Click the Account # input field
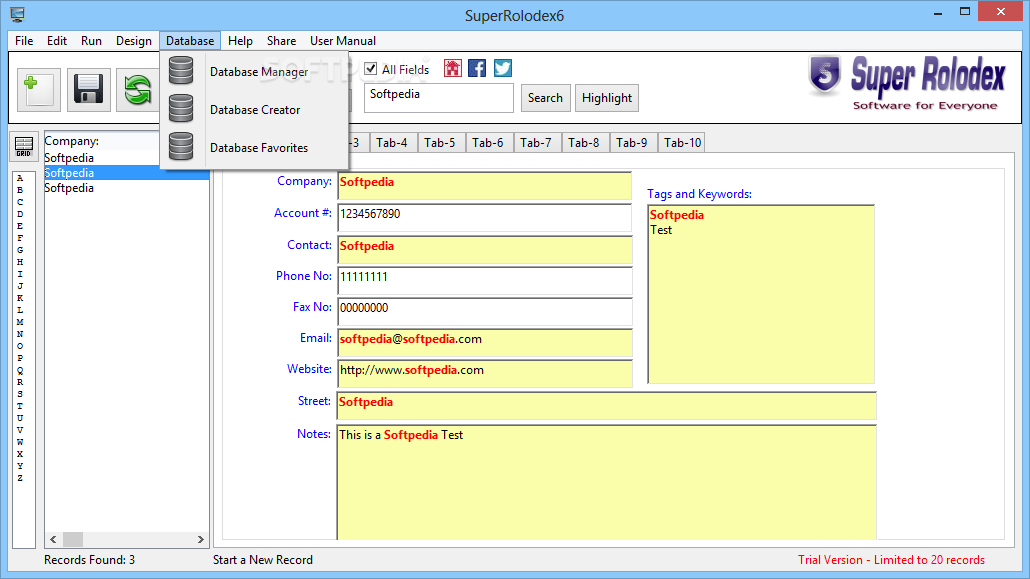This screenshot has width=1030, height=579. 485,218
